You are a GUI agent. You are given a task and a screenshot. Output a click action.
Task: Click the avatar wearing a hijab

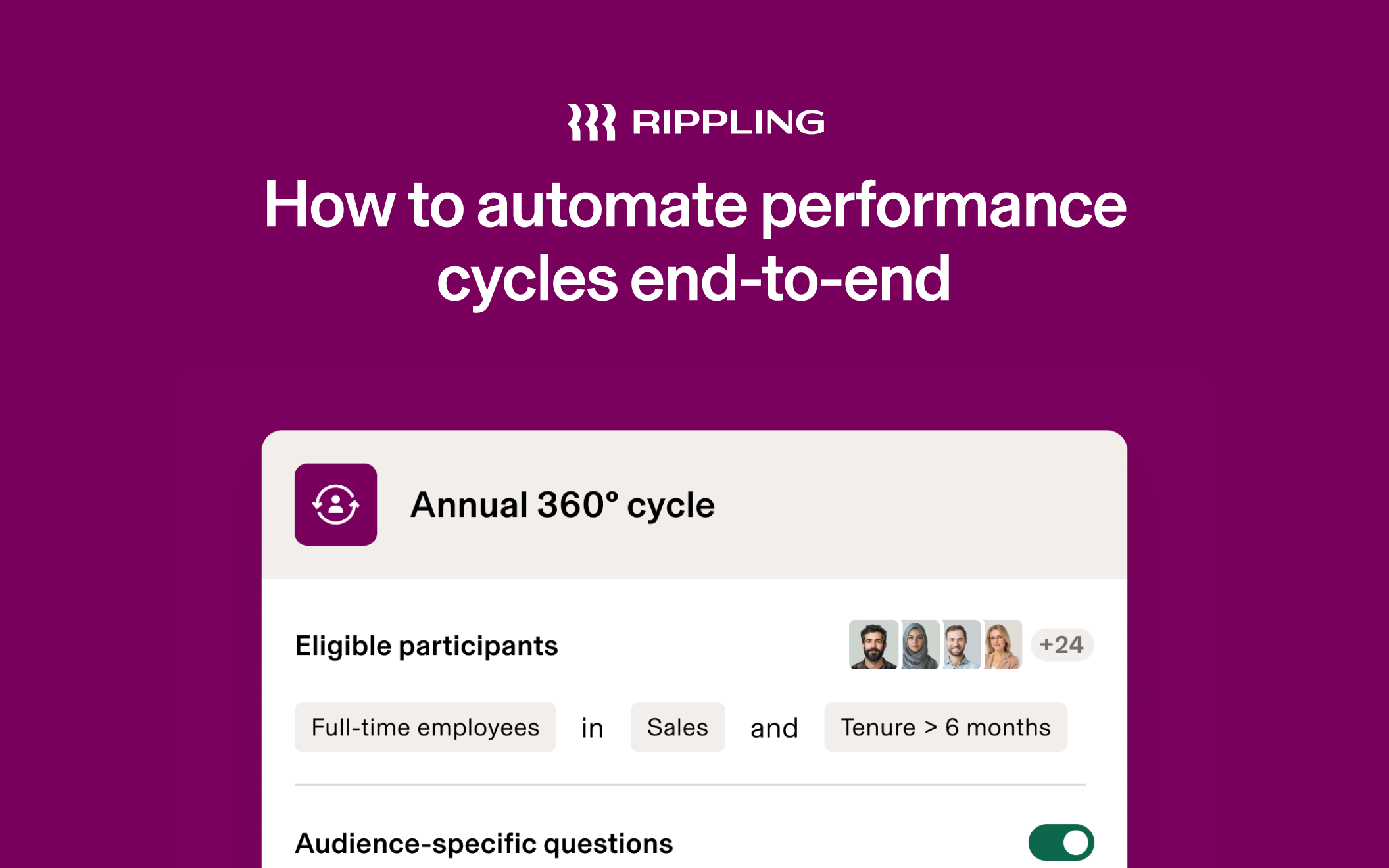tap(920, 646)
